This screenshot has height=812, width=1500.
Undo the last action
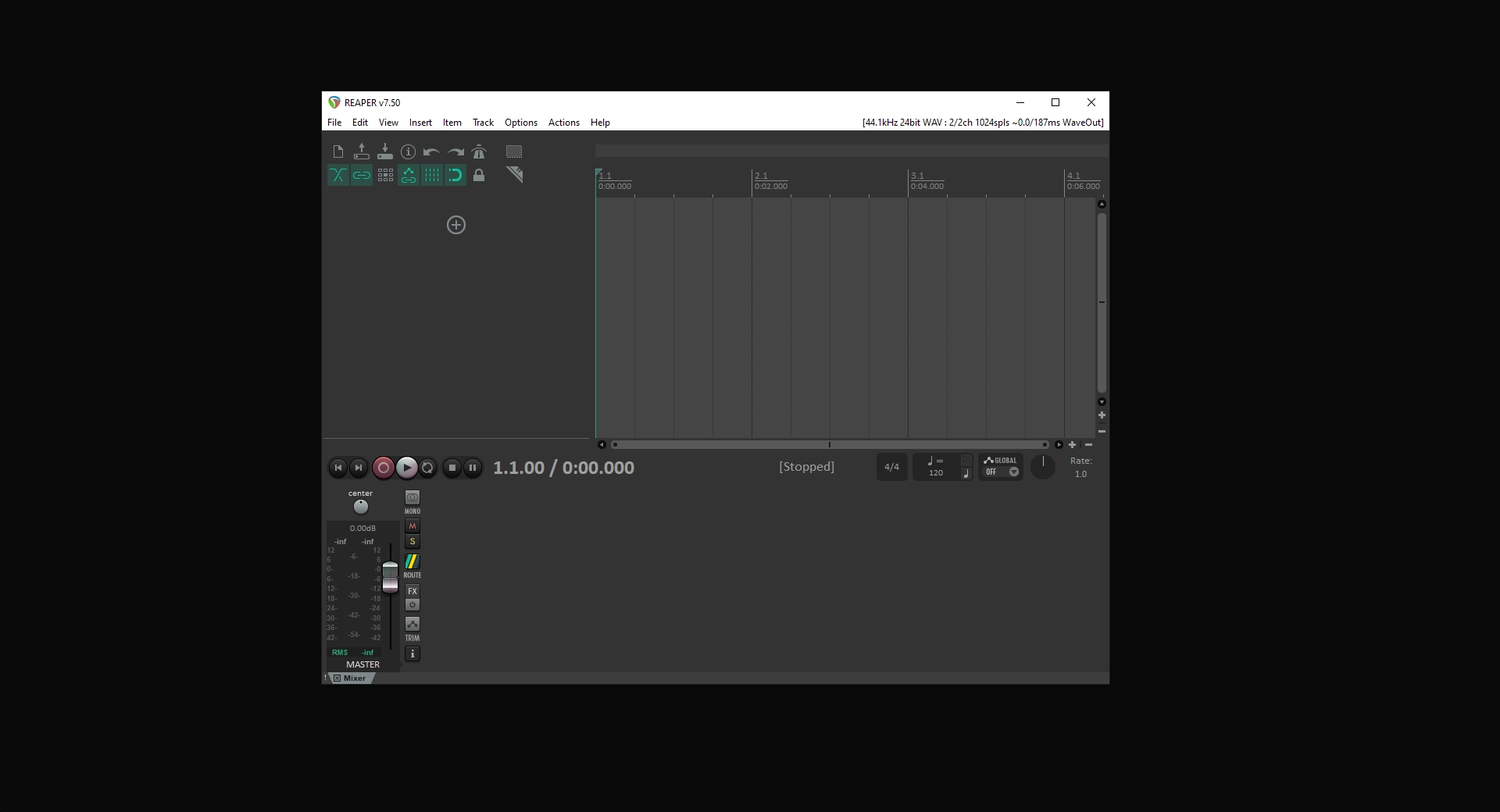[x=431, y=151]
